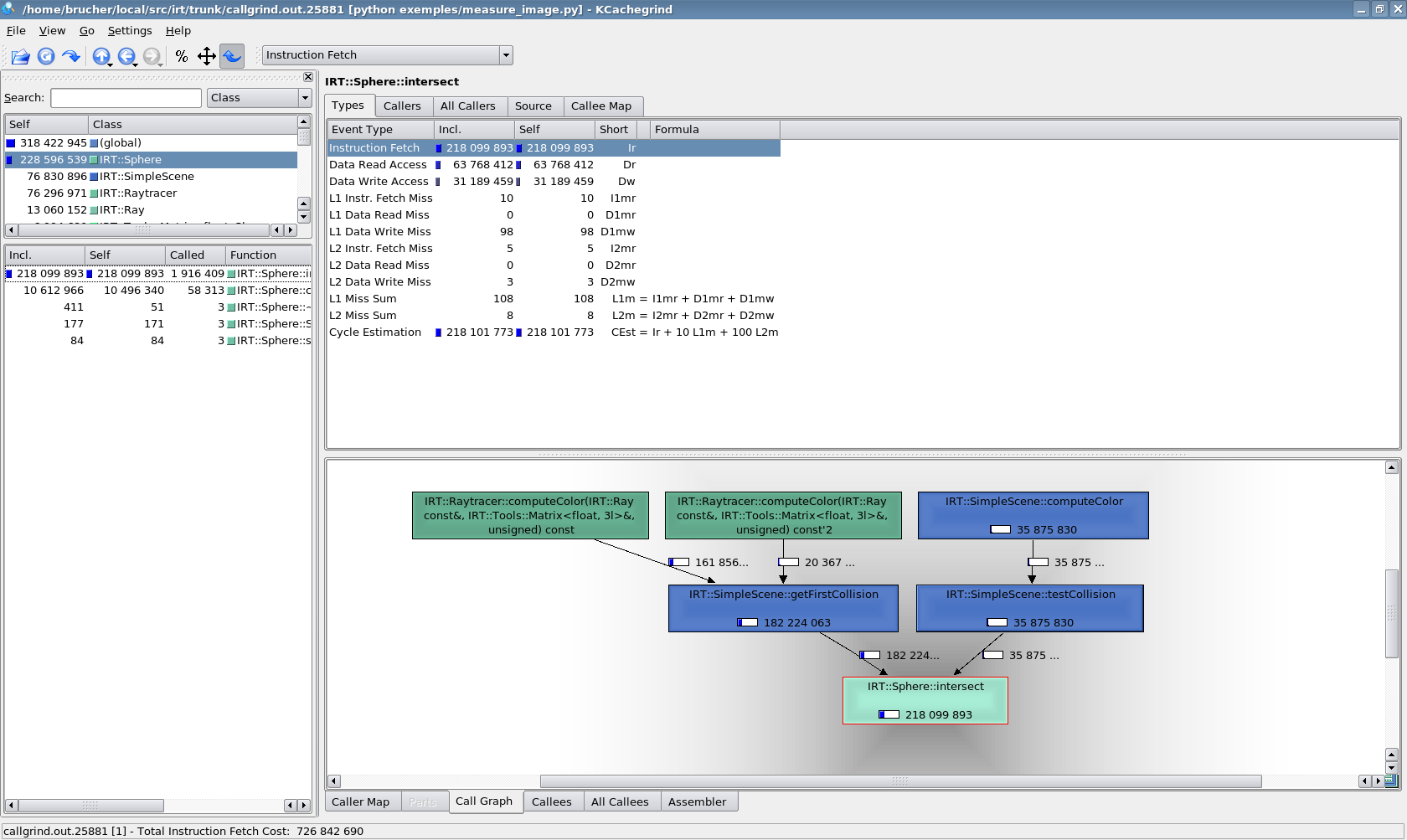Select IRT::SimpleScene::getFirstCollision graph node

click(x=783, y=608)
